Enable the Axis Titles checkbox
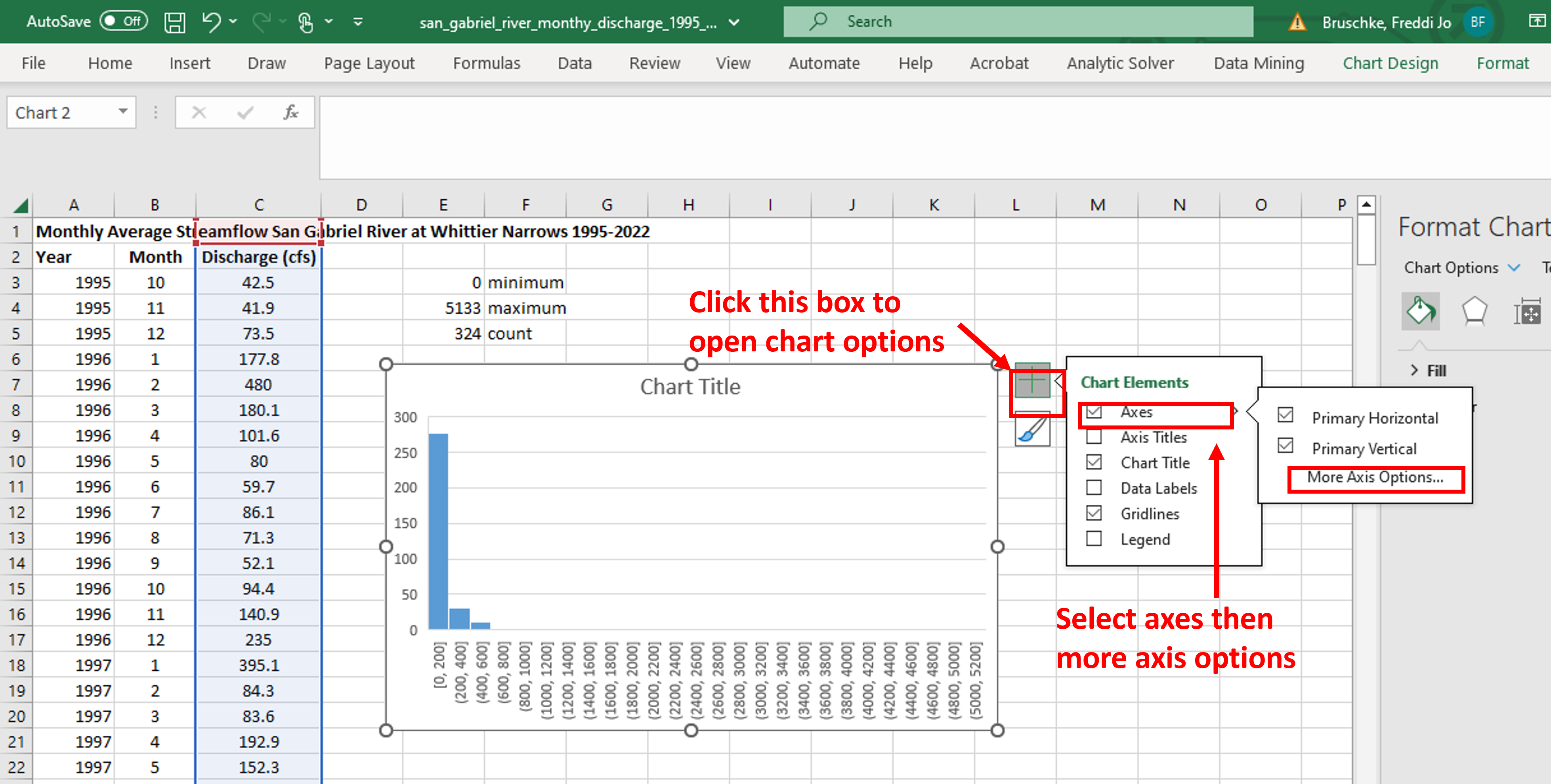Image resolution: width=1551 pixels, height=784 pixels. coord(1093,437)
